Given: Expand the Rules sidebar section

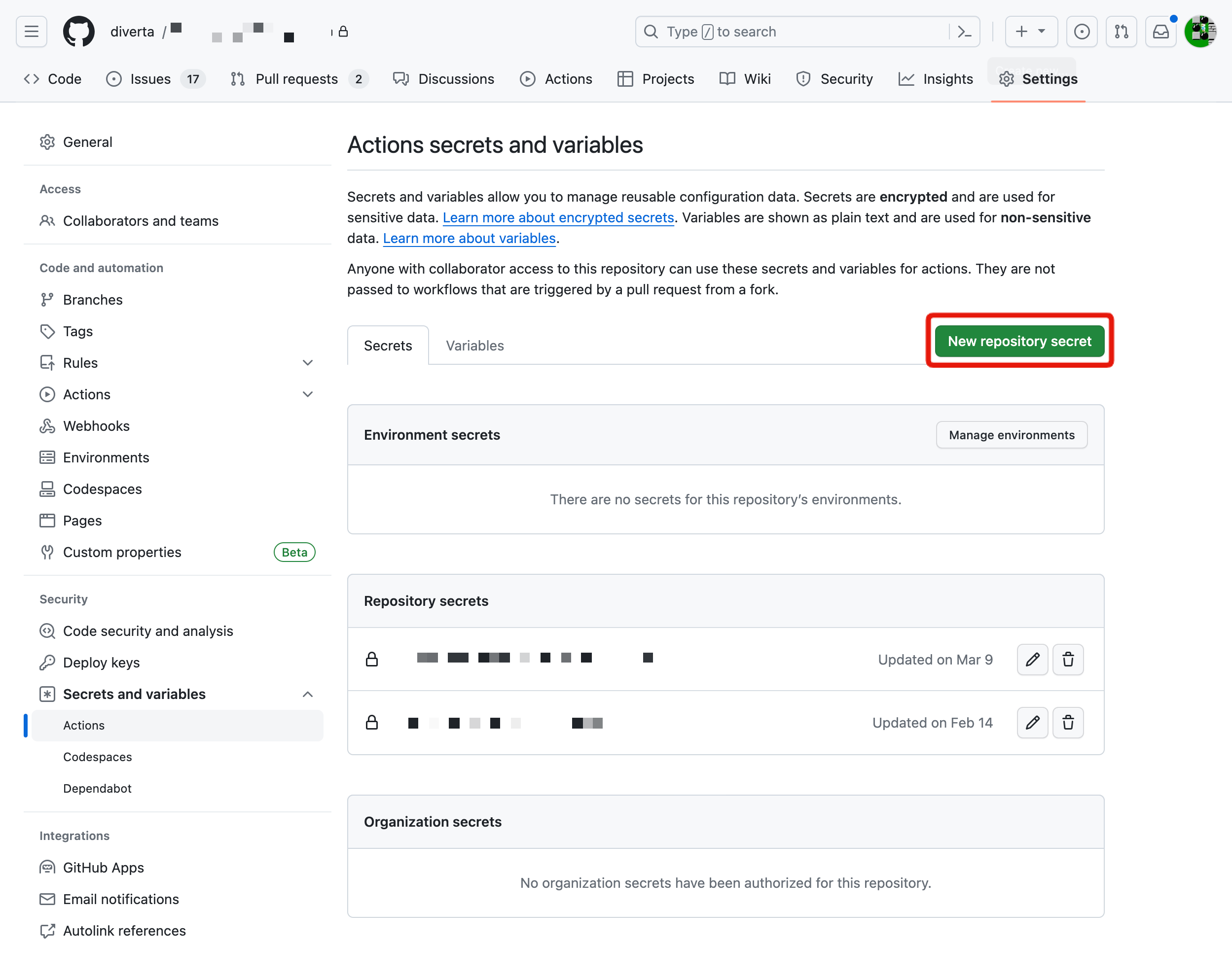Looking at the screenshot, I should point(308,362).
